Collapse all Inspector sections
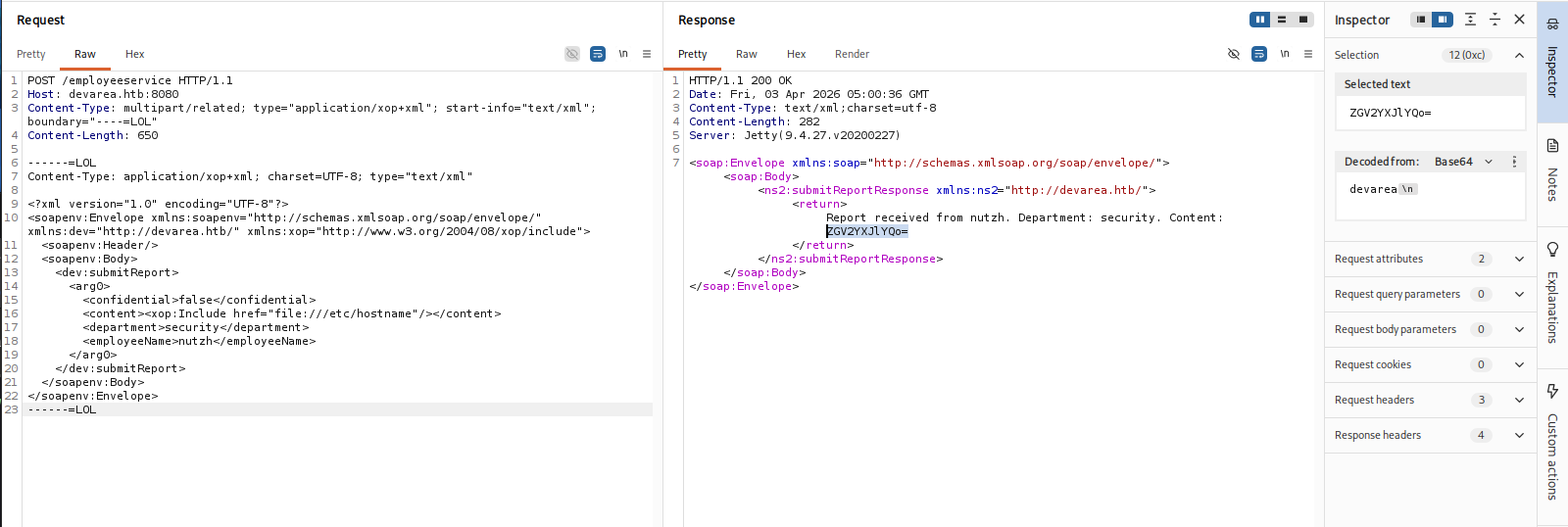The height and width of the screenshot is (527, 1568). click(1494, 20)
